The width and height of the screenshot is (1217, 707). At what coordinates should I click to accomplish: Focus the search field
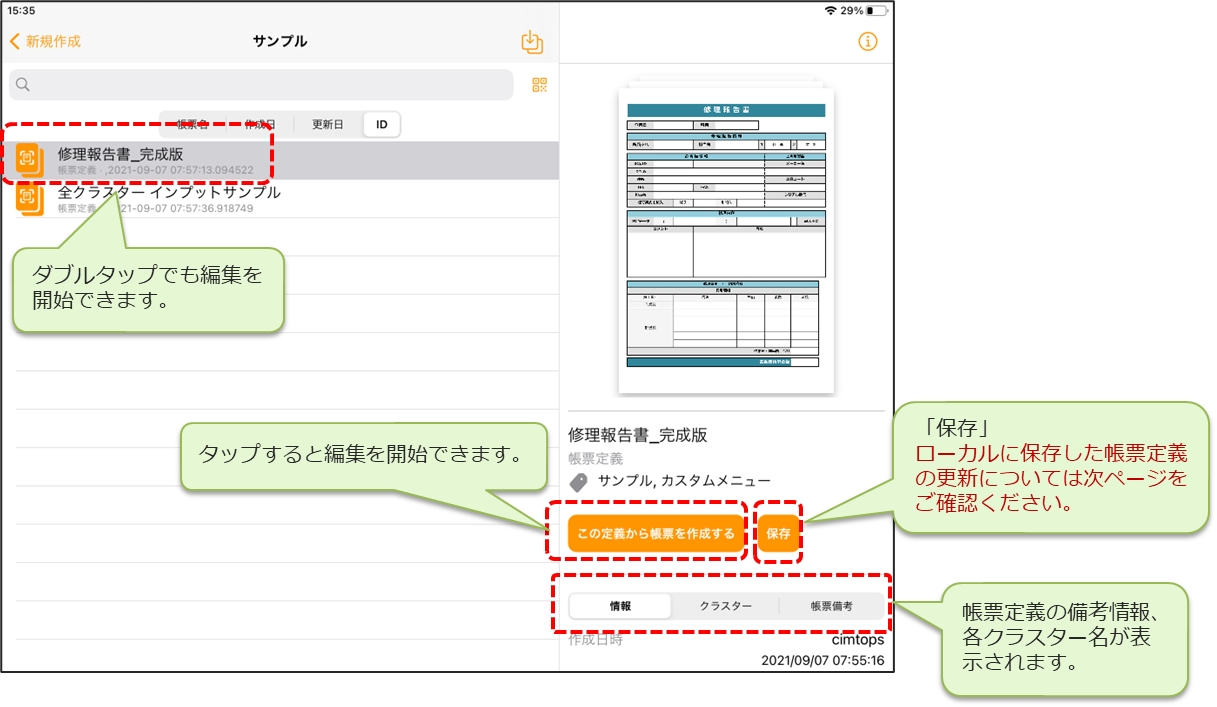click(x=262, y=85)
